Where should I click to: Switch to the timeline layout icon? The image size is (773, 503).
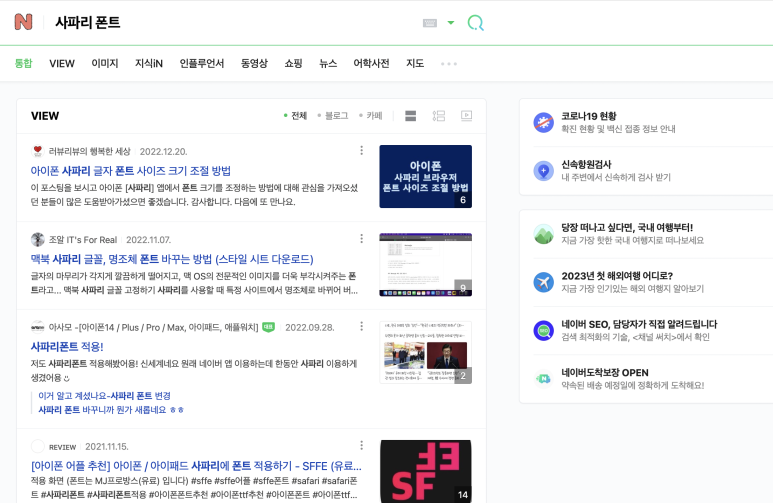[x=439, y=116]
